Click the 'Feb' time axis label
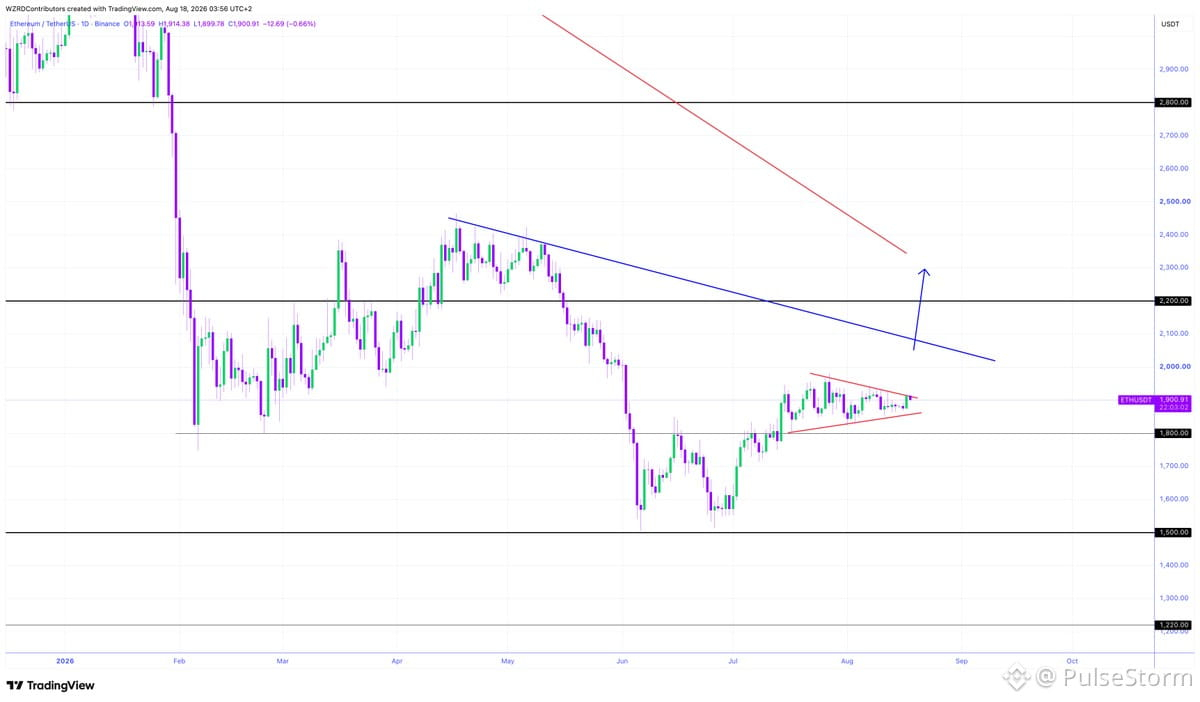The height and width of the screenshot is (702, 1200). pyautogui.click(x=180, y=661)
